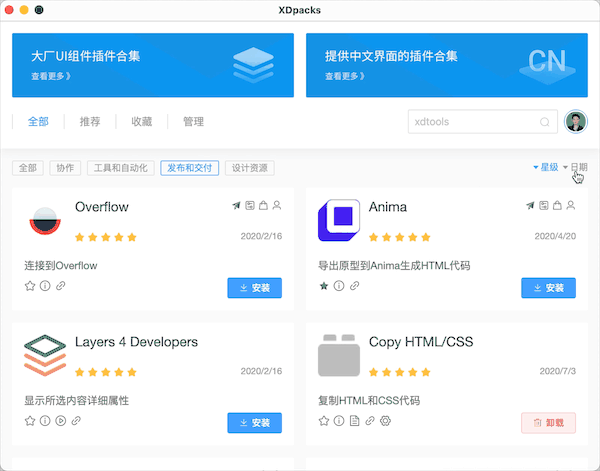Play video demo for Layers 4 Developers
Viewport: 600px width, 471px height.
coord(60,421)
